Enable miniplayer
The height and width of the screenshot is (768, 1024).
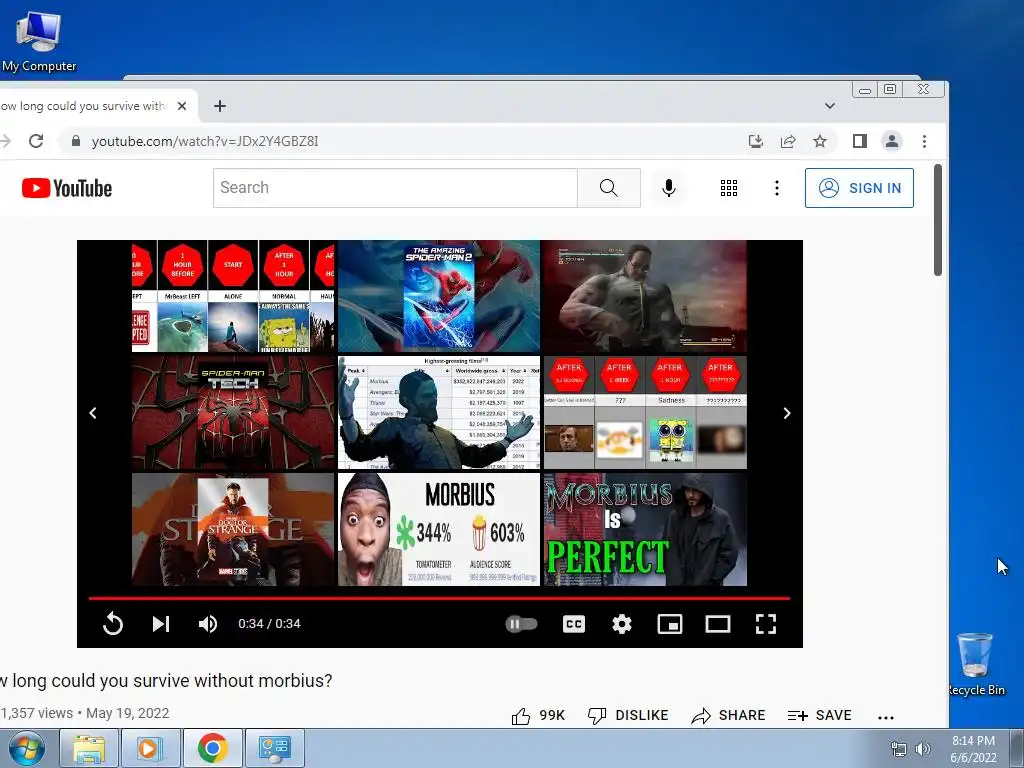tap(669, 624)
